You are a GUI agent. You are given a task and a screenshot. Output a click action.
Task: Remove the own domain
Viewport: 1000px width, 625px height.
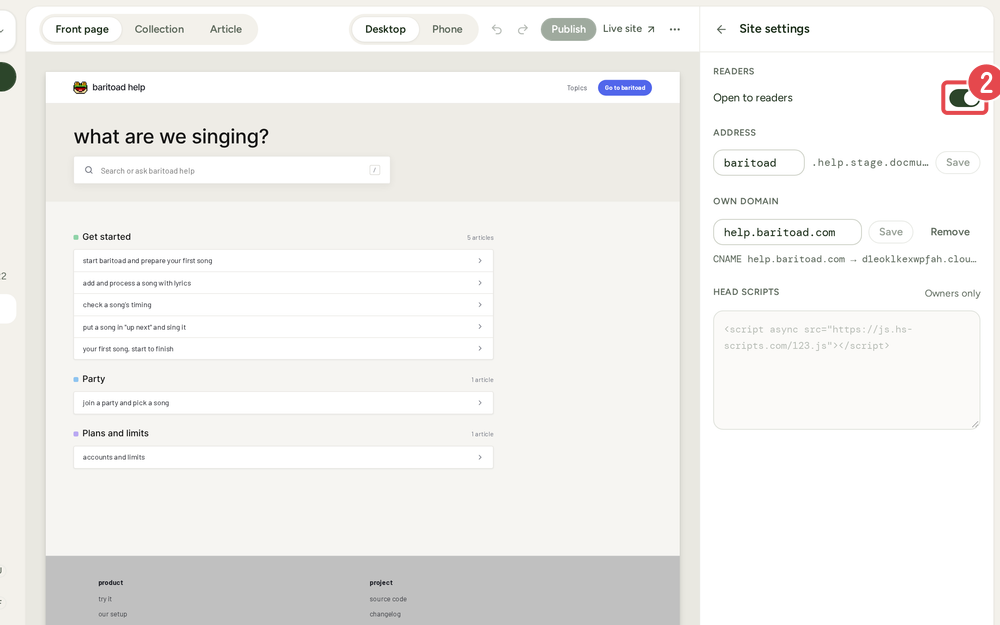tap(950, 232)
